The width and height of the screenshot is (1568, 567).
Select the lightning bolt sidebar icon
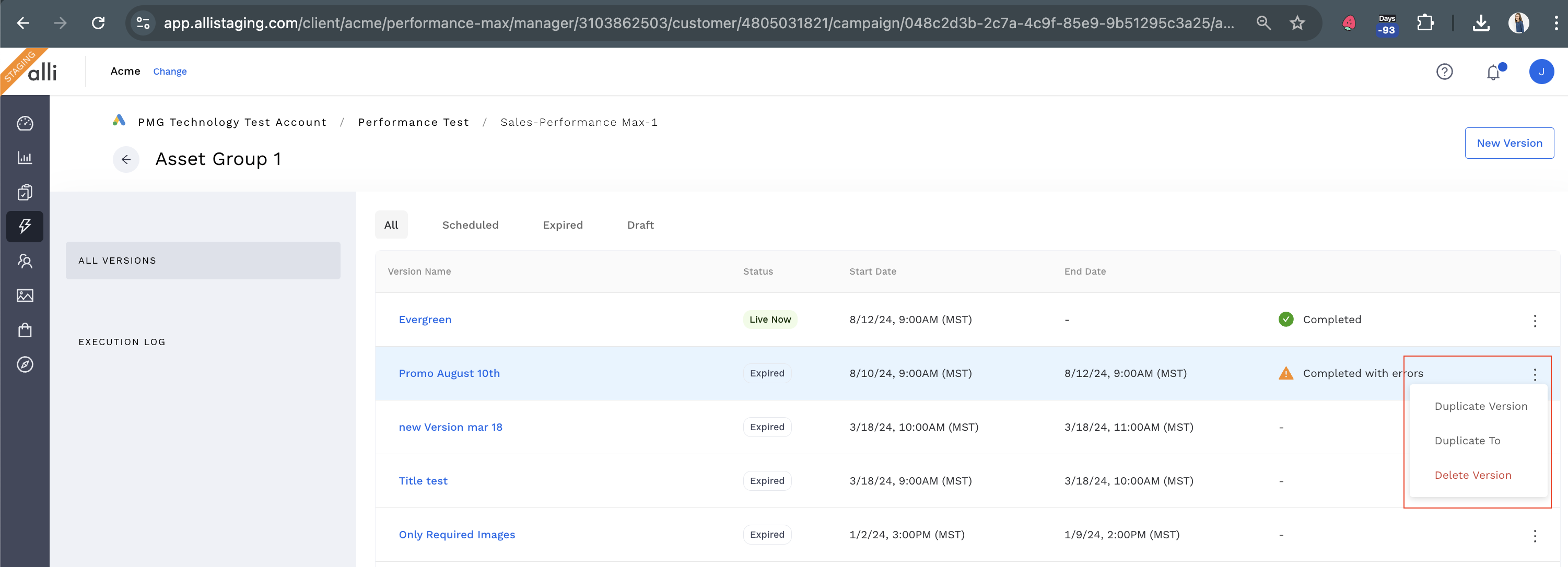(x=25, y=226)
